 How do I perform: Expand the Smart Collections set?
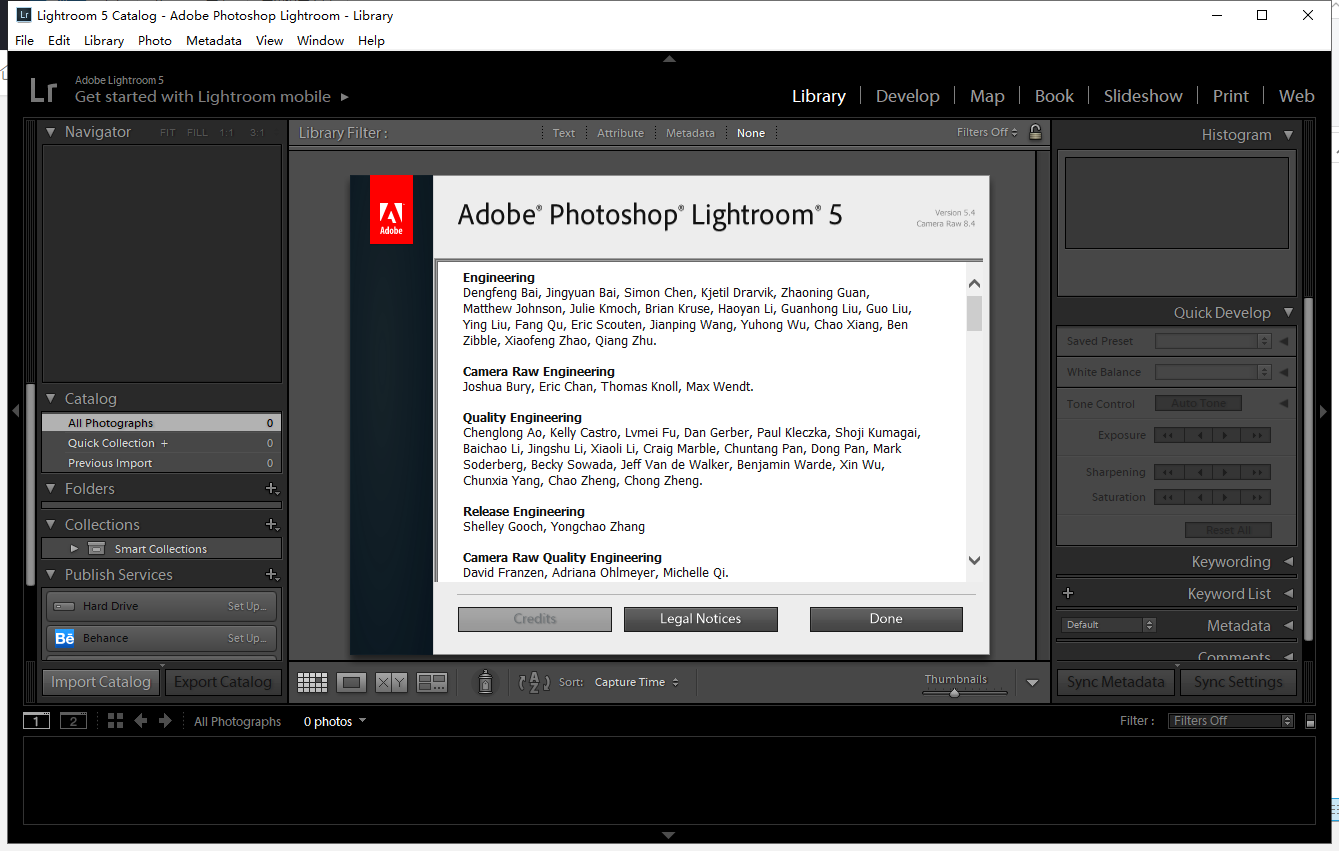click(74, 549)
